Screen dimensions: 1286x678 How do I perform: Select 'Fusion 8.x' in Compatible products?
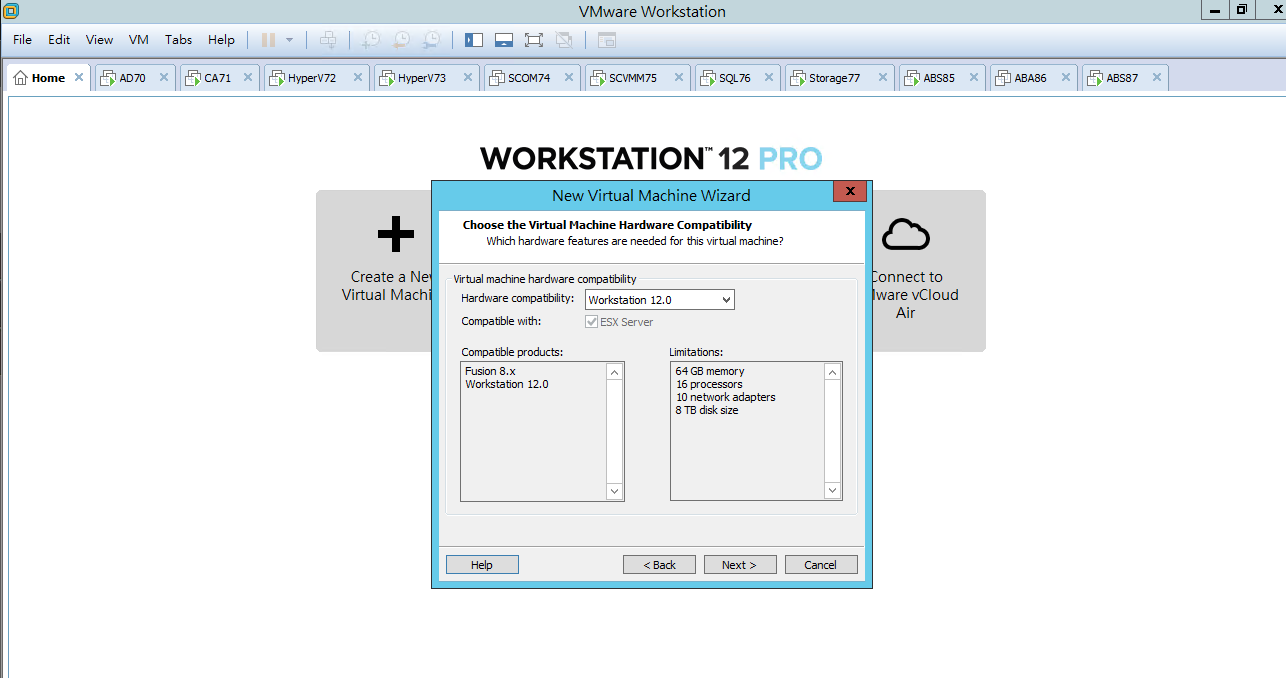[488, 371]
